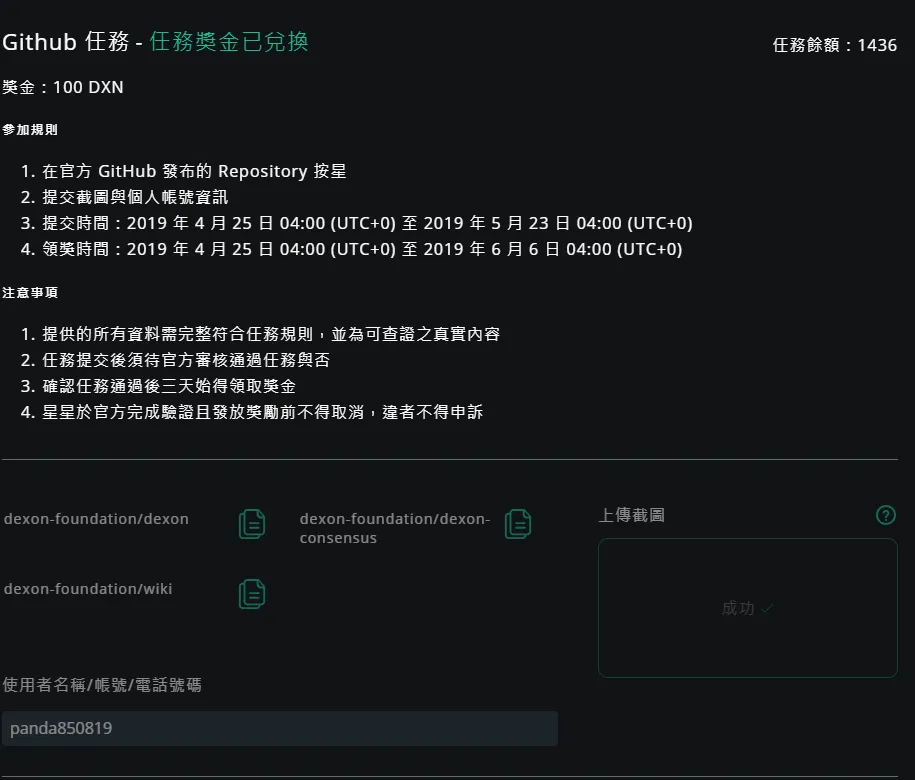This screenshot has width=915, height=780.
Task: Click note 任務提交後須待官方審核通過任務與否
Action: (x=186, y=360)
